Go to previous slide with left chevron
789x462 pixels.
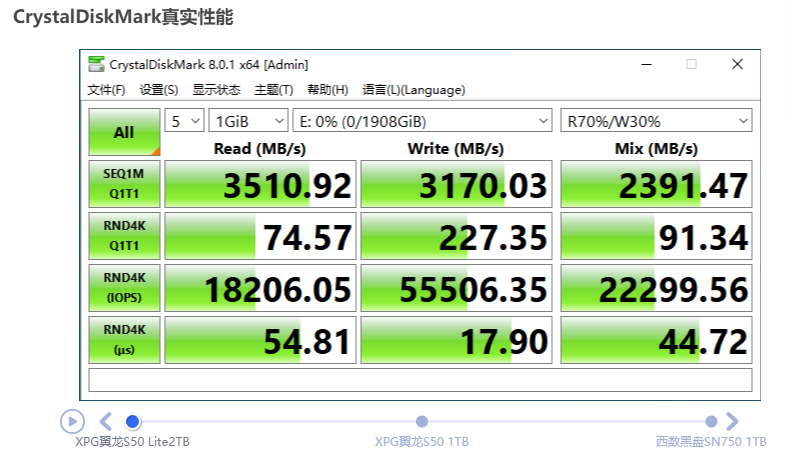point(106,421)
